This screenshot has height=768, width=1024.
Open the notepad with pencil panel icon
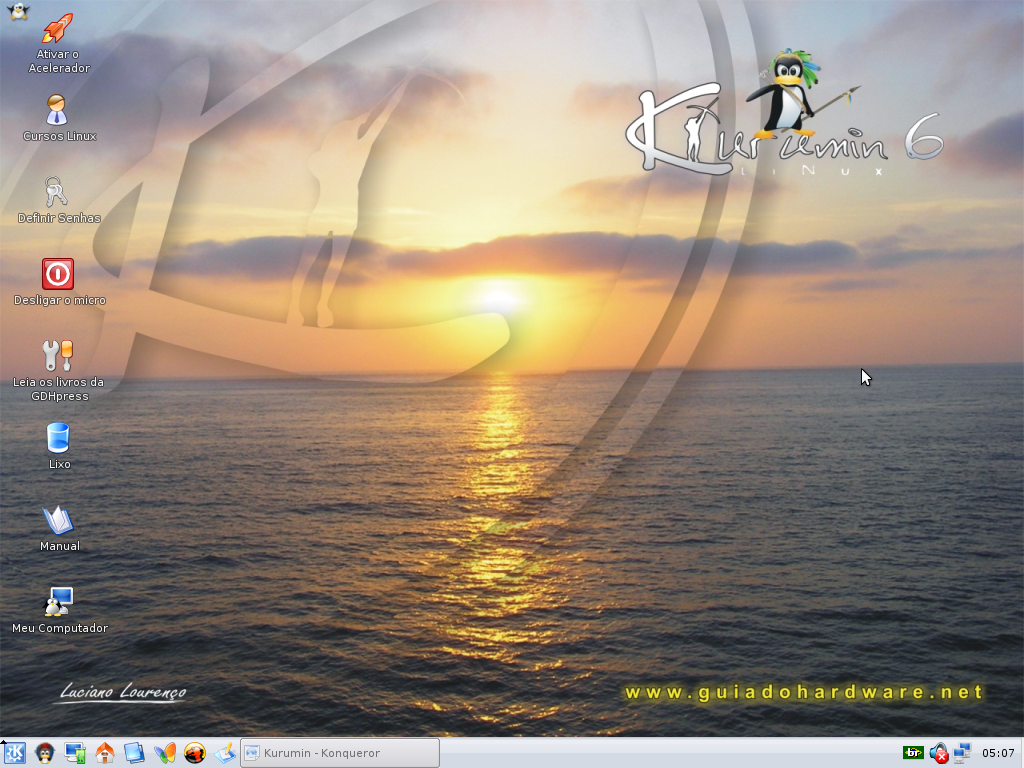(x=225, y=754)
